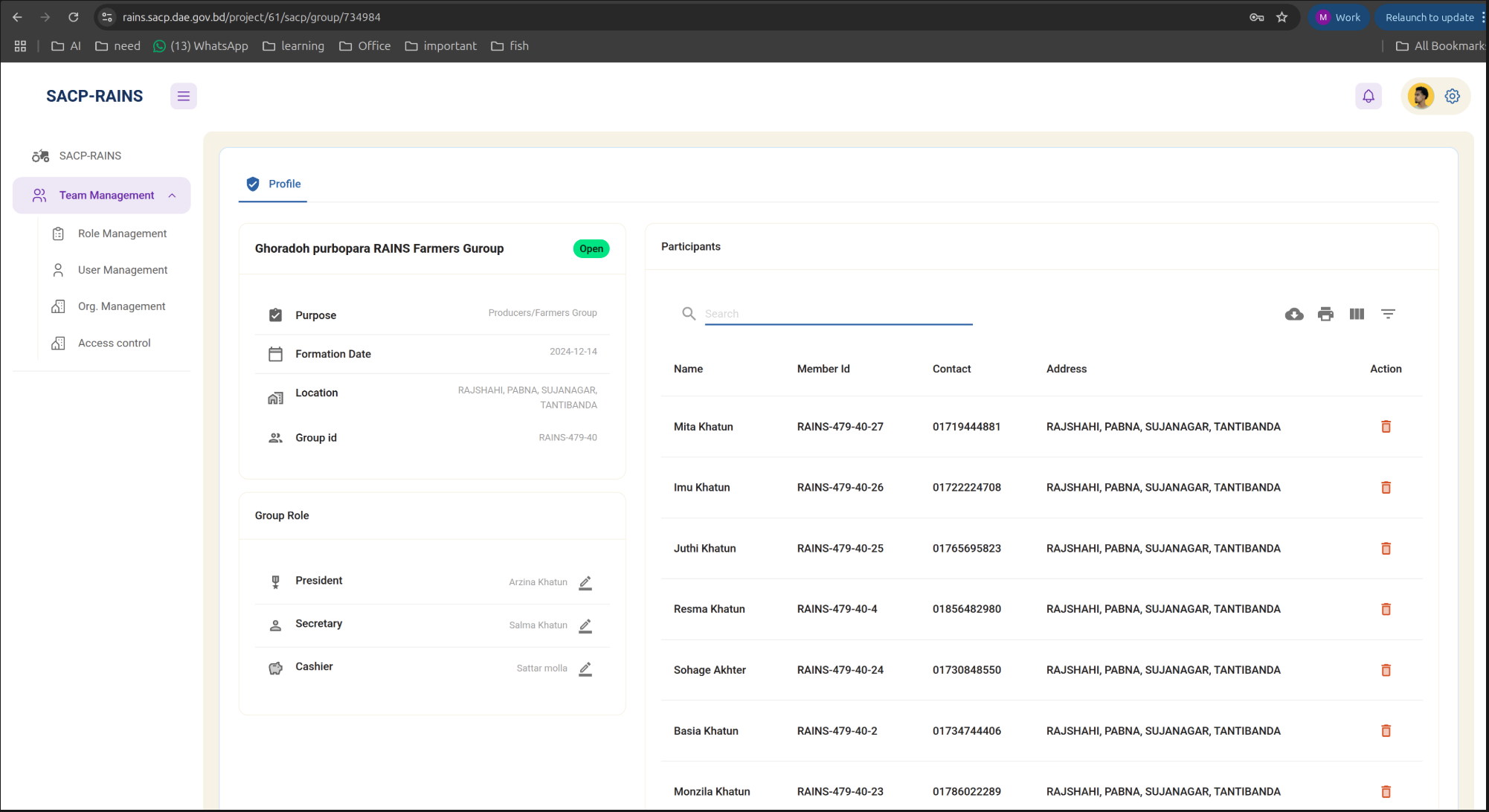The height and width of the screenshot is (812, 1489).
Task: Delete participant Mita Khatun
Action: 1386,427
